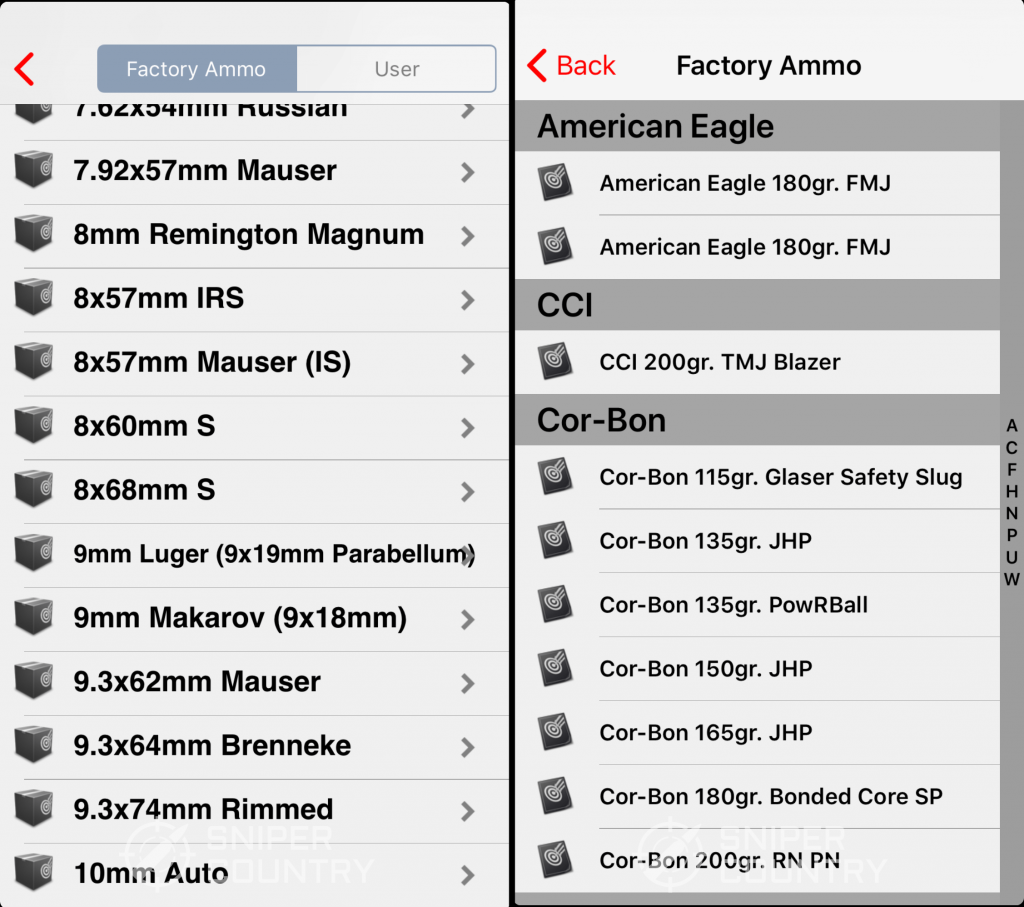Click the target icon beside Cor-Bon 165gr. JHP

[555, 732]
